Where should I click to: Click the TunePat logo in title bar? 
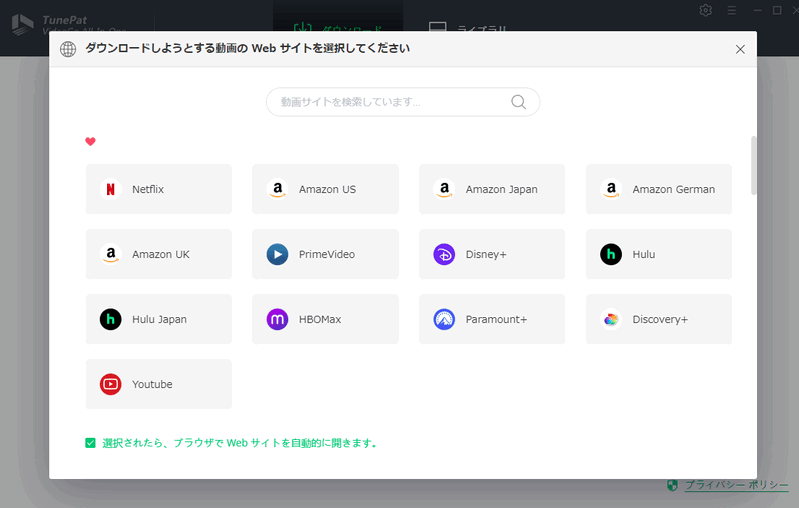pos(22,24)
